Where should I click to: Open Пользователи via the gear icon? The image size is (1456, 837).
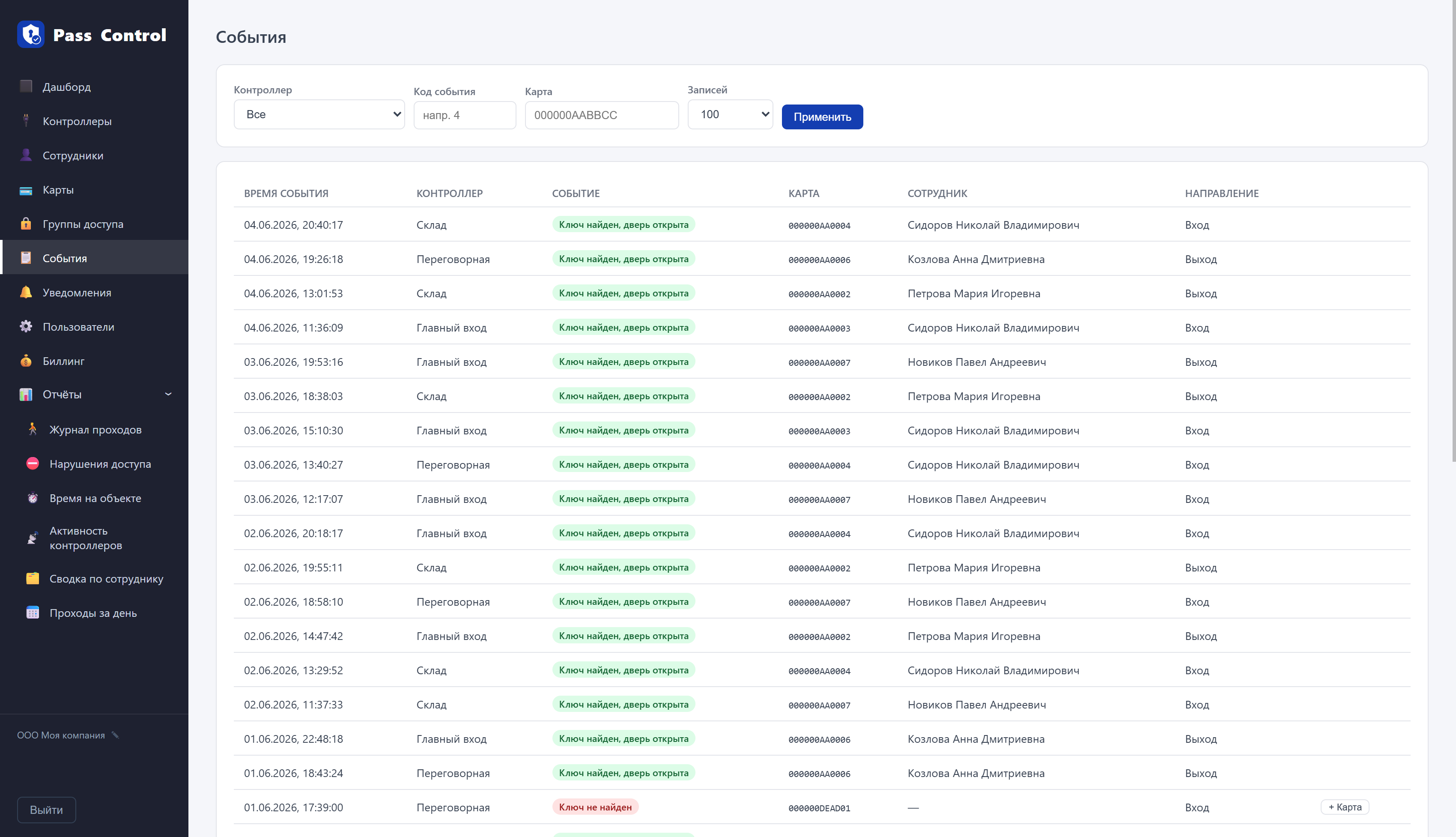26,326
